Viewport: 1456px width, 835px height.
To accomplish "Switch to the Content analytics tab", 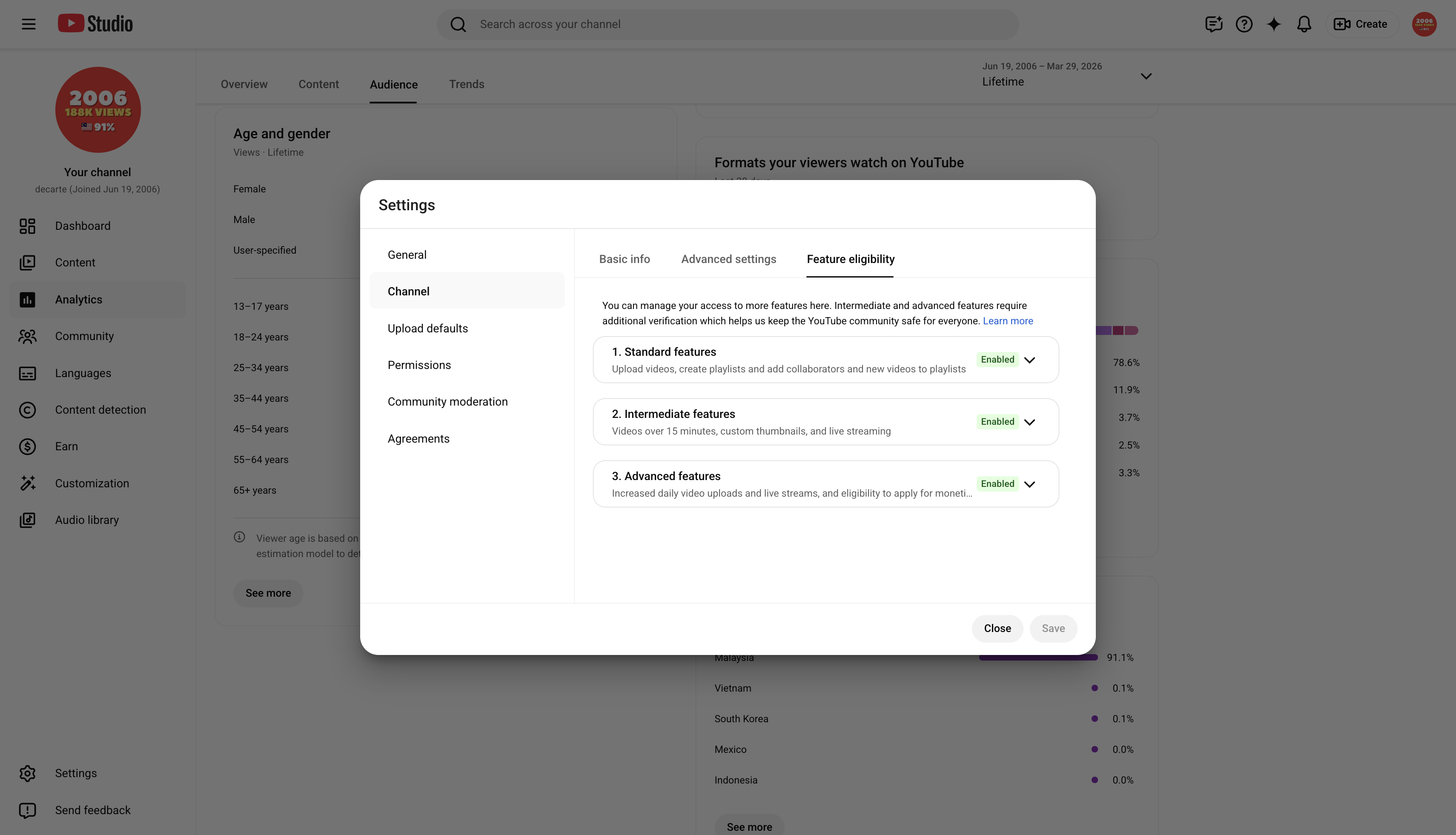I will click(x=318, y=84).
